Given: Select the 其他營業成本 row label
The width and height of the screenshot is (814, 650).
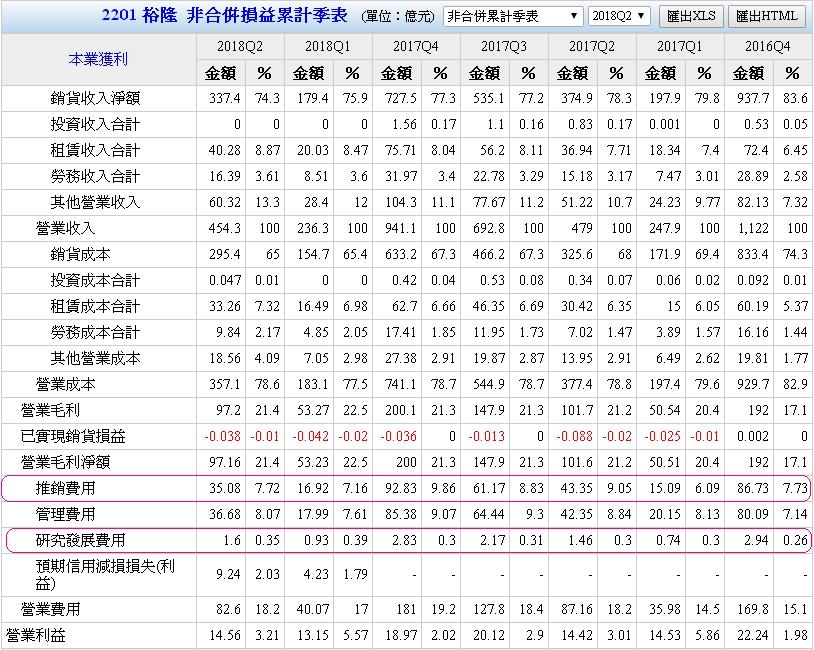Looking at the screenshot, I should 95,358.
